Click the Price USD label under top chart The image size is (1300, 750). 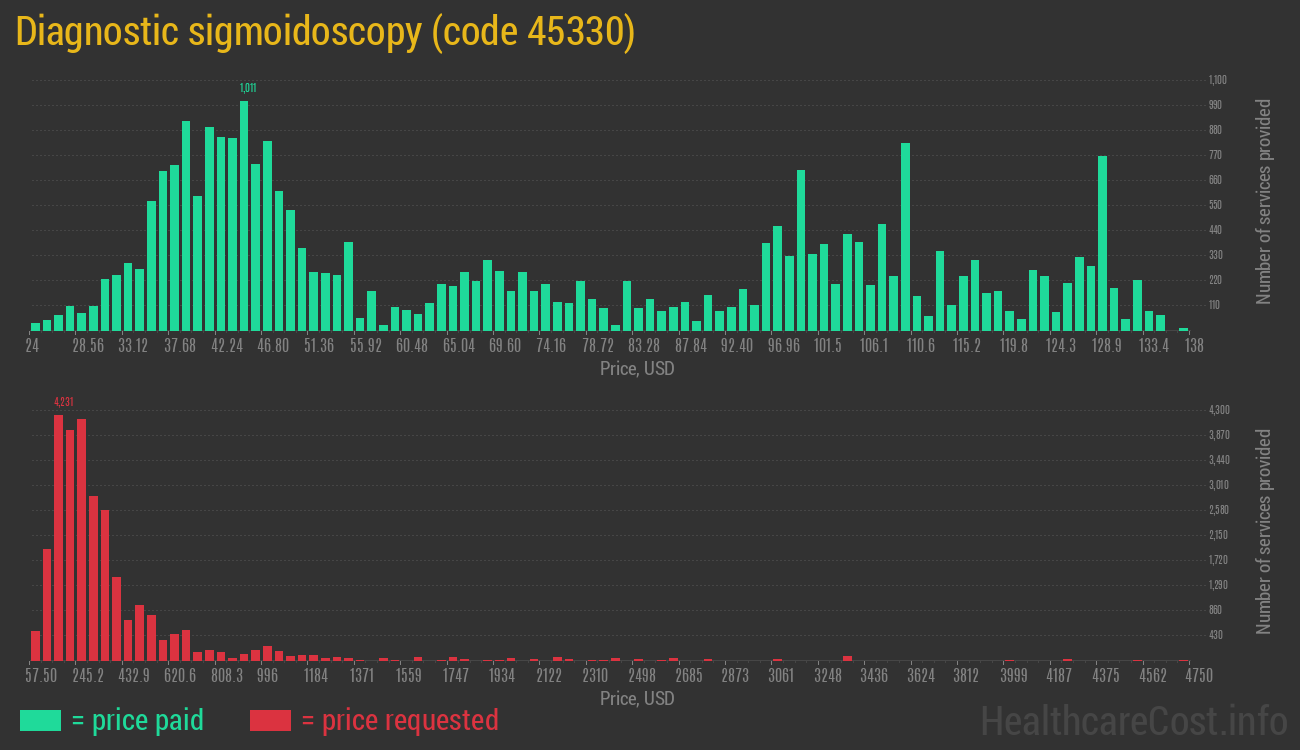click(637, 368)
